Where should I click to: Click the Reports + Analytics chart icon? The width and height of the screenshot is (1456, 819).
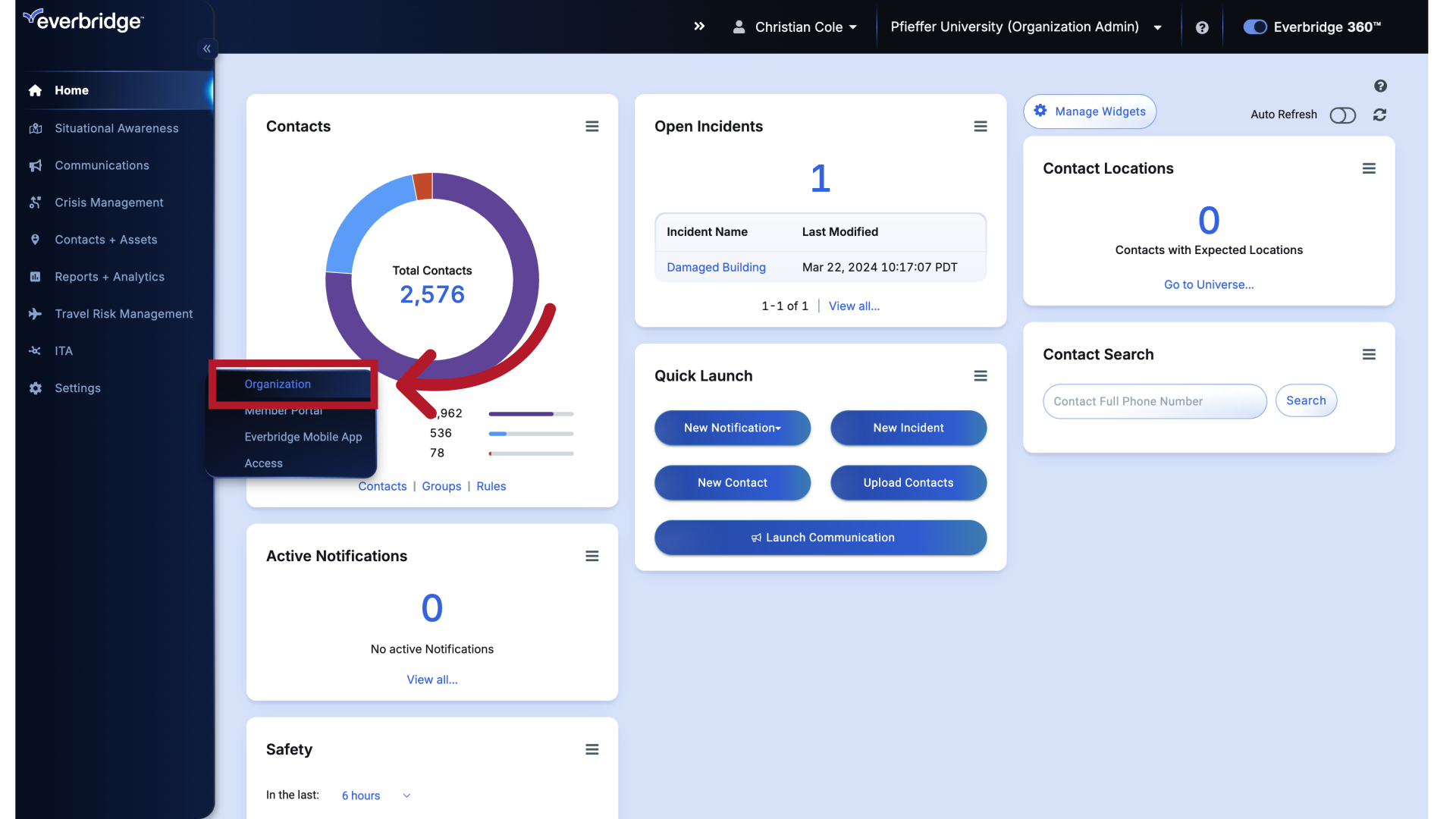tap(35, 277)
